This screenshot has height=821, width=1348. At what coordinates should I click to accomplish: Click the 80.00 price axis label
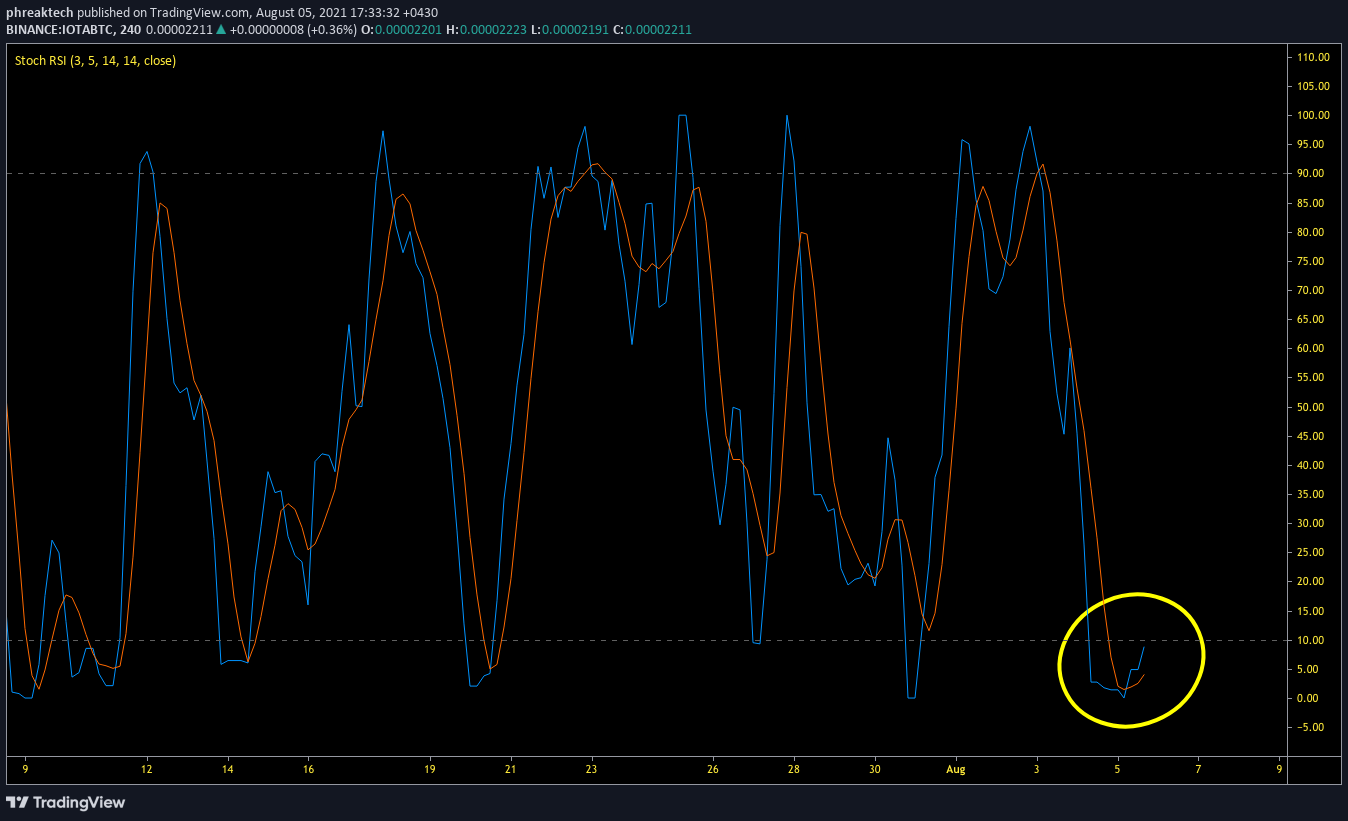(x=1312, y=232)
